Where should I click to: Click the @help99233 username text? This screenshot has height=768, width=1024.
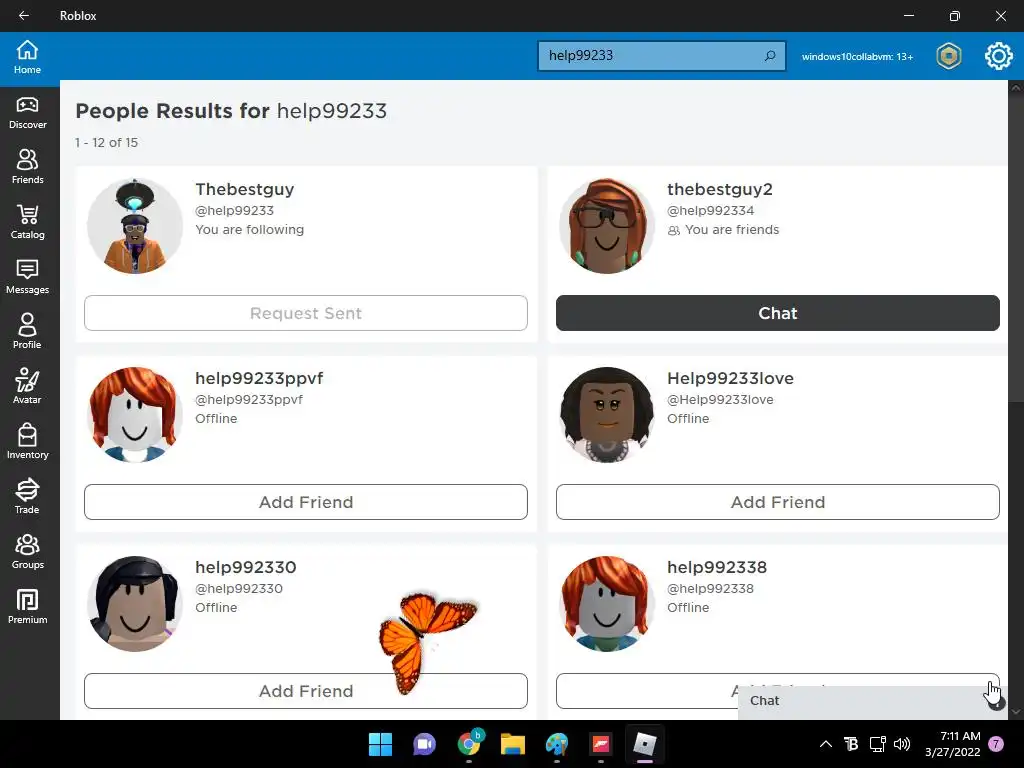pyautogui.click(x=234, y=210)
